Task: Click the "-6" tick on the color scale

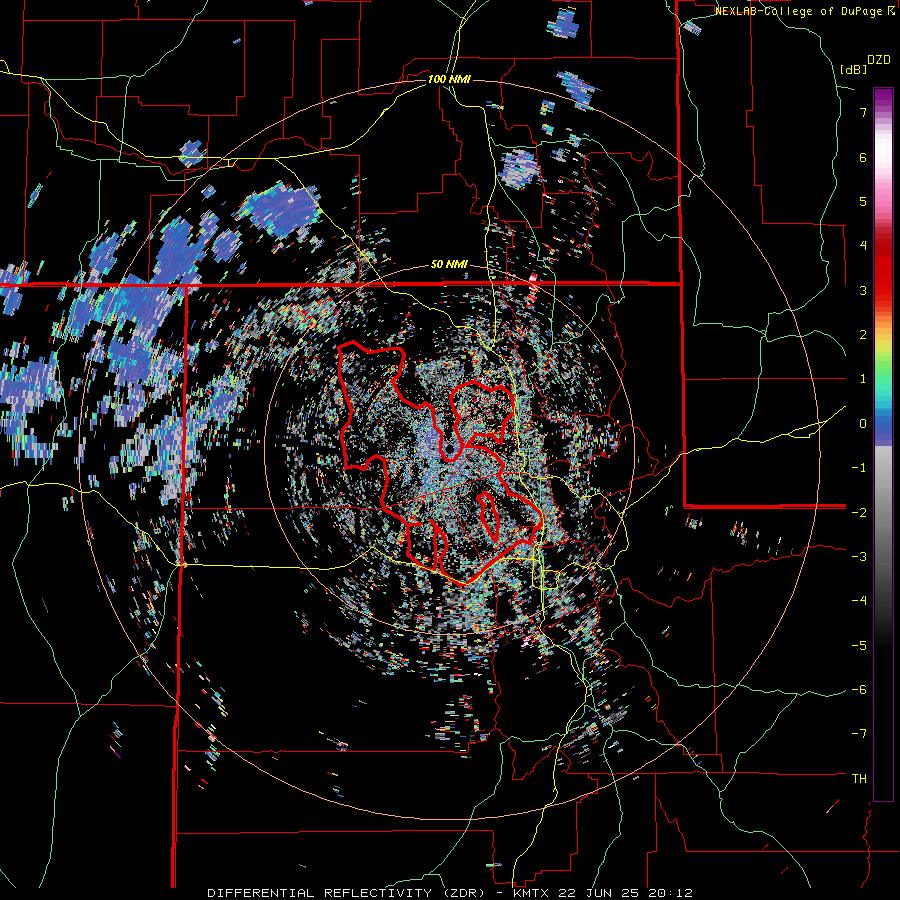Action: (x=859, y=690)
